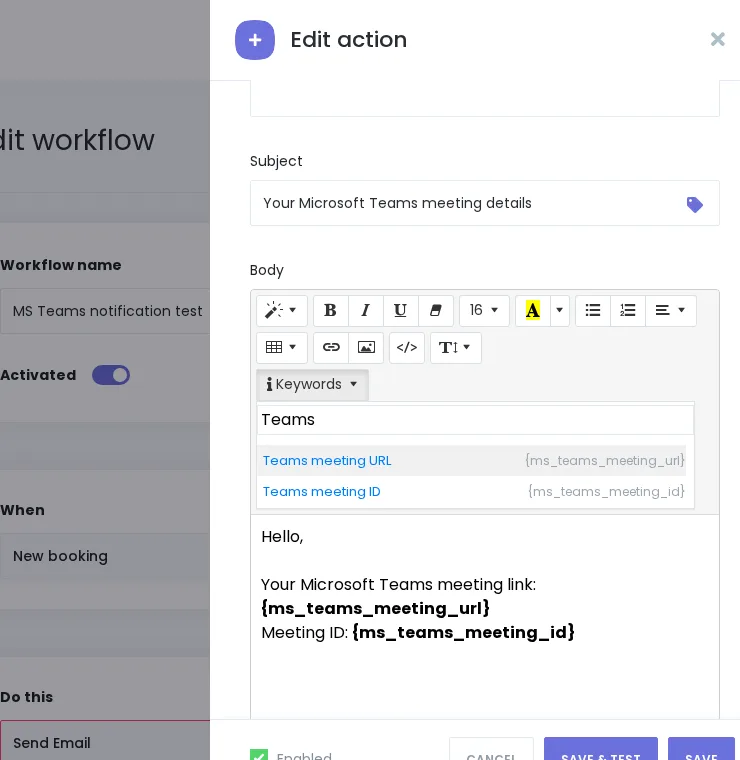Viewport: 740px width, 760px height.
Task: Click the Hello, line in the body
Action: pyautogui.click(x=282, y=537)
